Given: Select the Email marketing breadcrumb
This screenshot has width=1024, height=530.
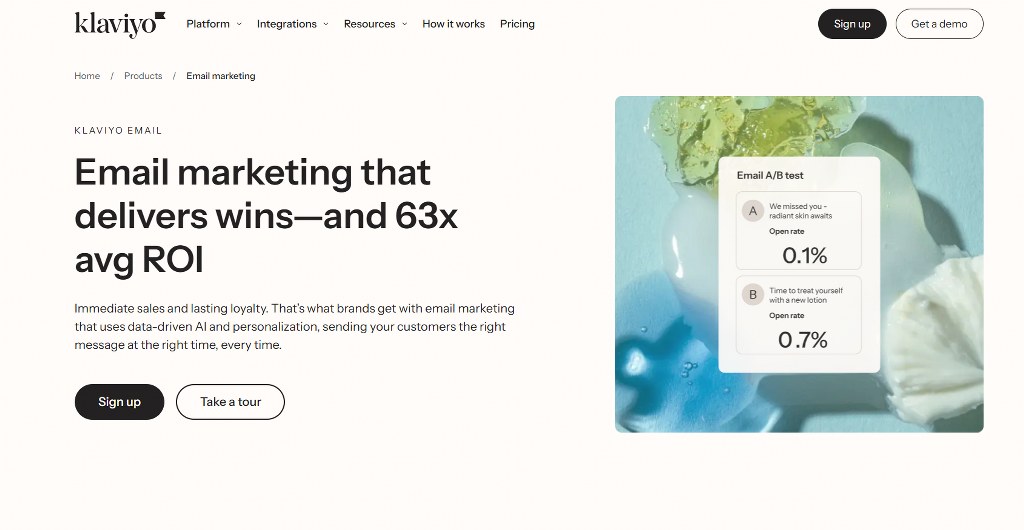Looking at the screenshot, I should pos(221,76).
